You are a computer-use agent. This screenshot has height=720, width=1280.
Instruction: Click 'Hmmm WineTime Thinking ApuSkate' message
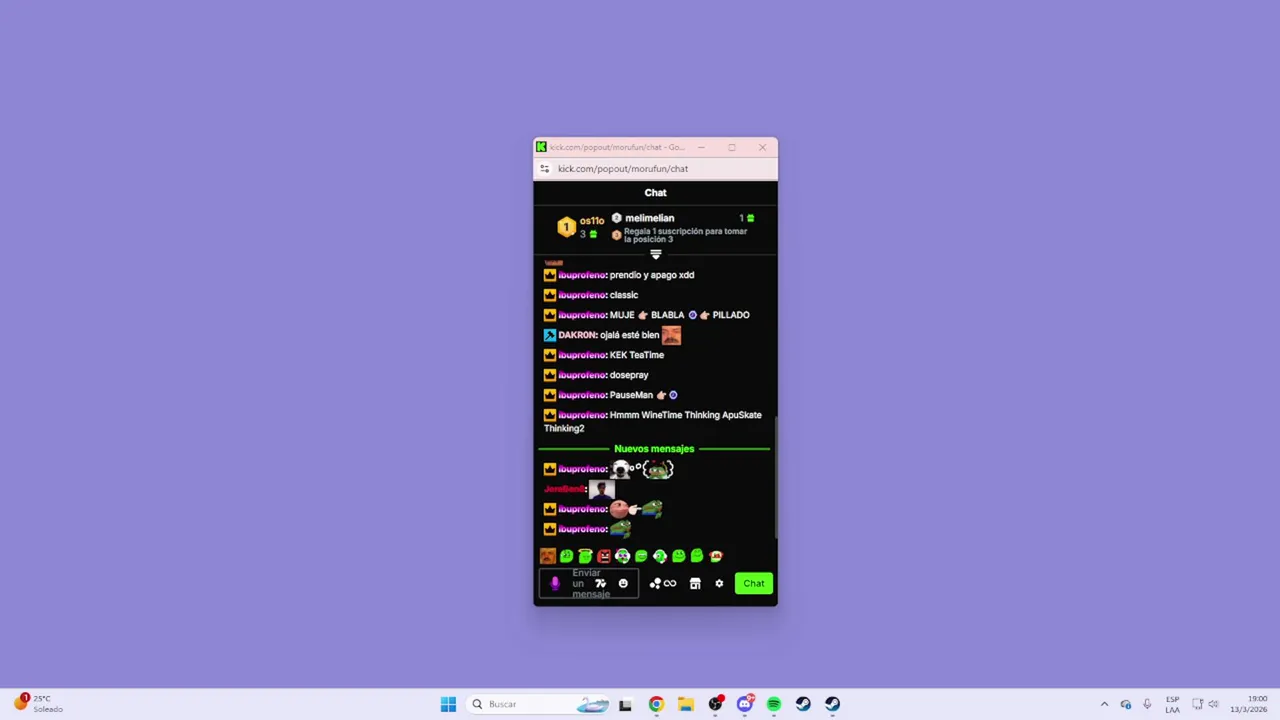652,421
